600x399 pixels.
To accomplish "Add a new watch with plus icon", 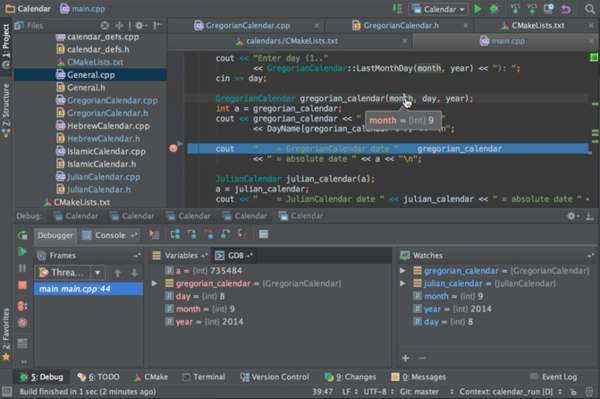I will click(406, 358).
